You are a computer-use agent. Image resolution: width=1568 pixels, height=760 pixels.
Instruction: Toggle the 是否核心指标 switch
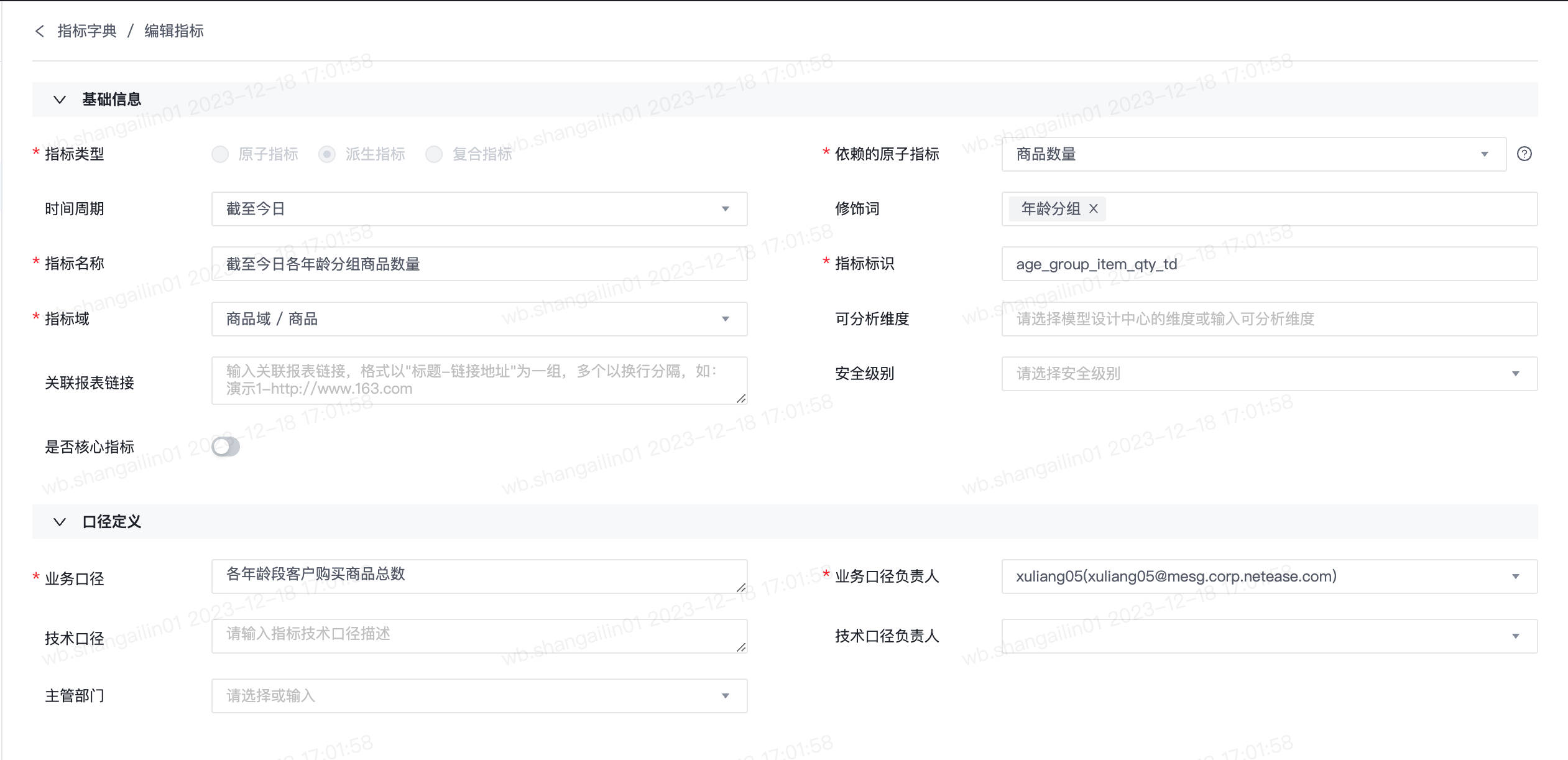coord(226,447)
